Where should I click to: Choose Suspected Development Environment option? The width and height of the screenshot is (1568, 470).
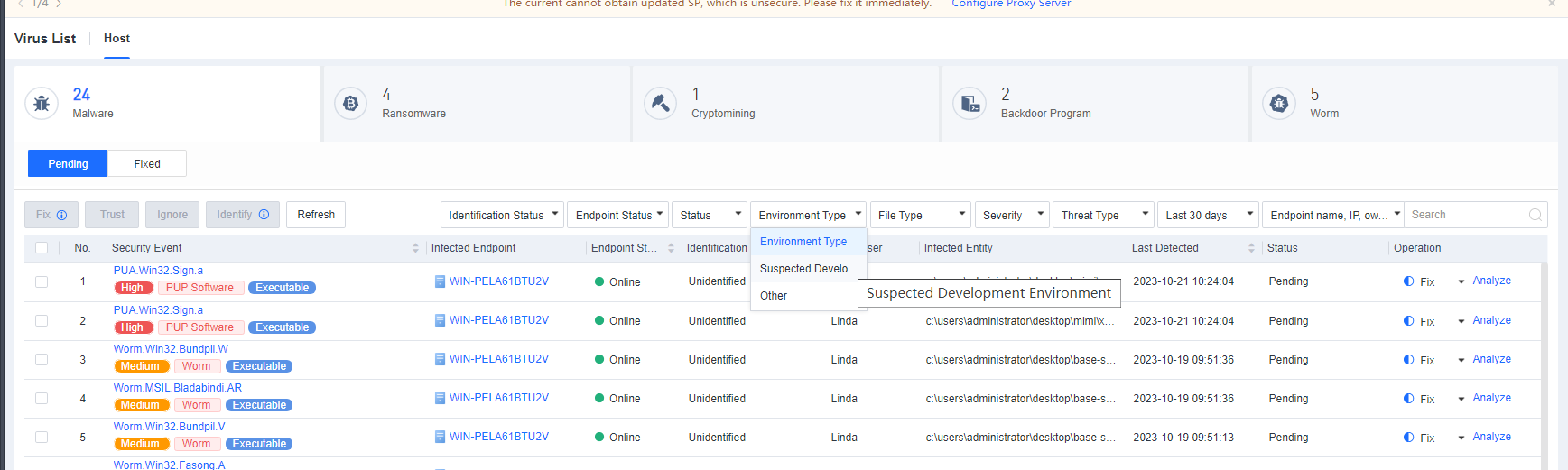pos(807,269)
